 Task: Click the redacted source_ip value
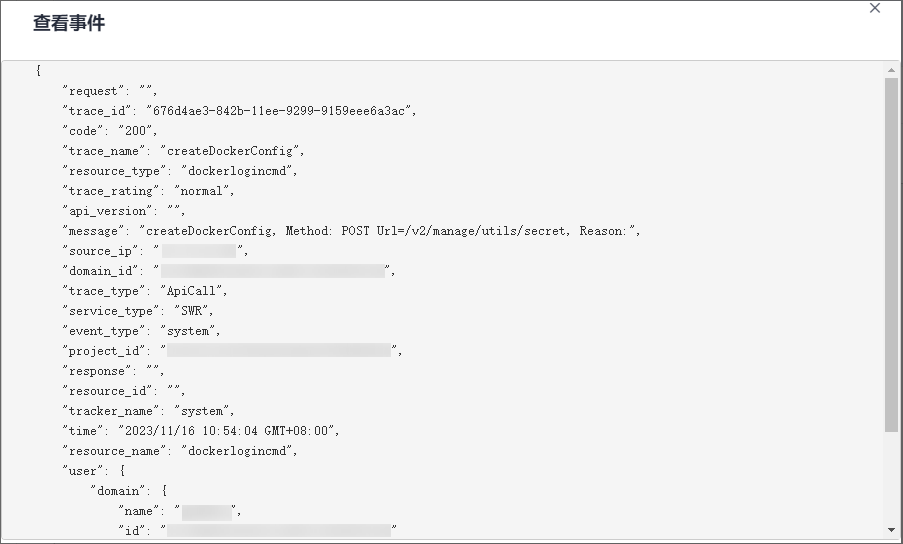[199, 251]
